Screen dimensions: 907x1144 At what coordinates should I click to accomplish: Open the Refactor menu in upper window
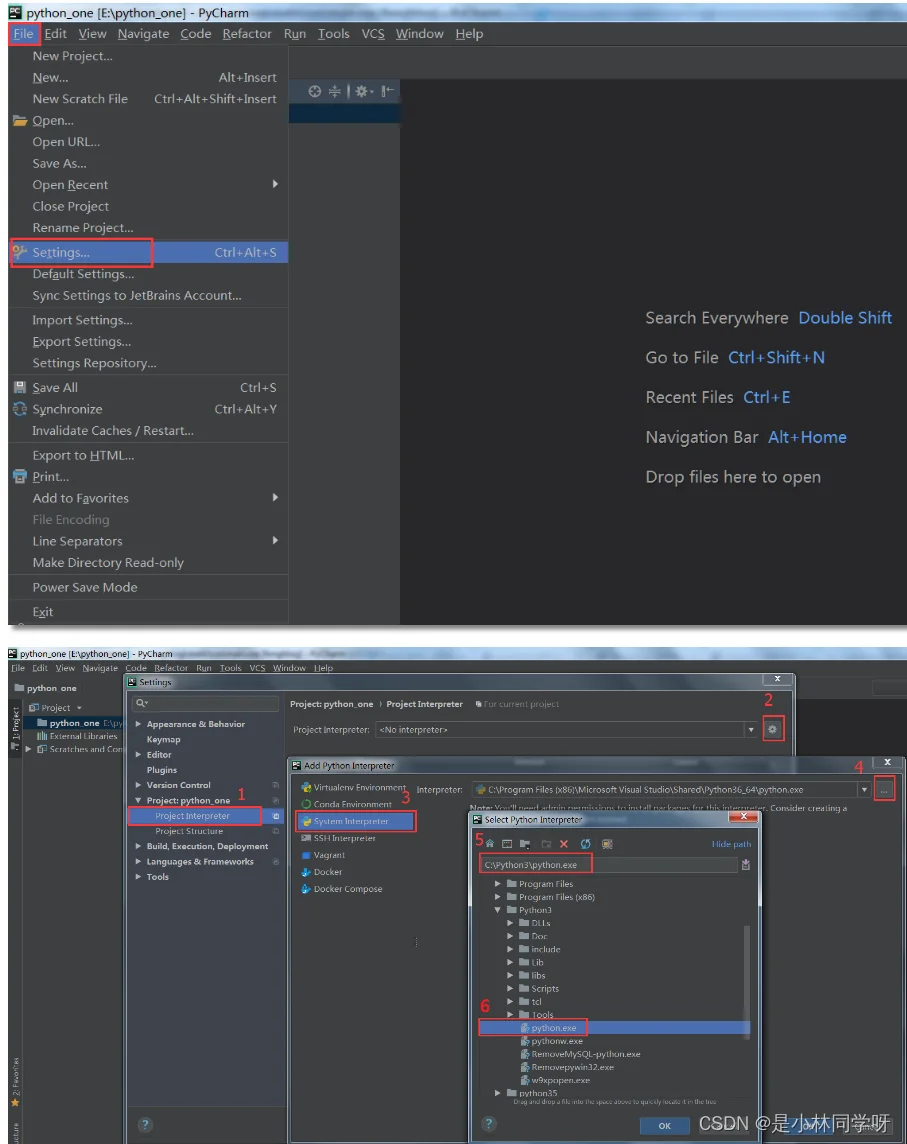(x=247, y=34)
